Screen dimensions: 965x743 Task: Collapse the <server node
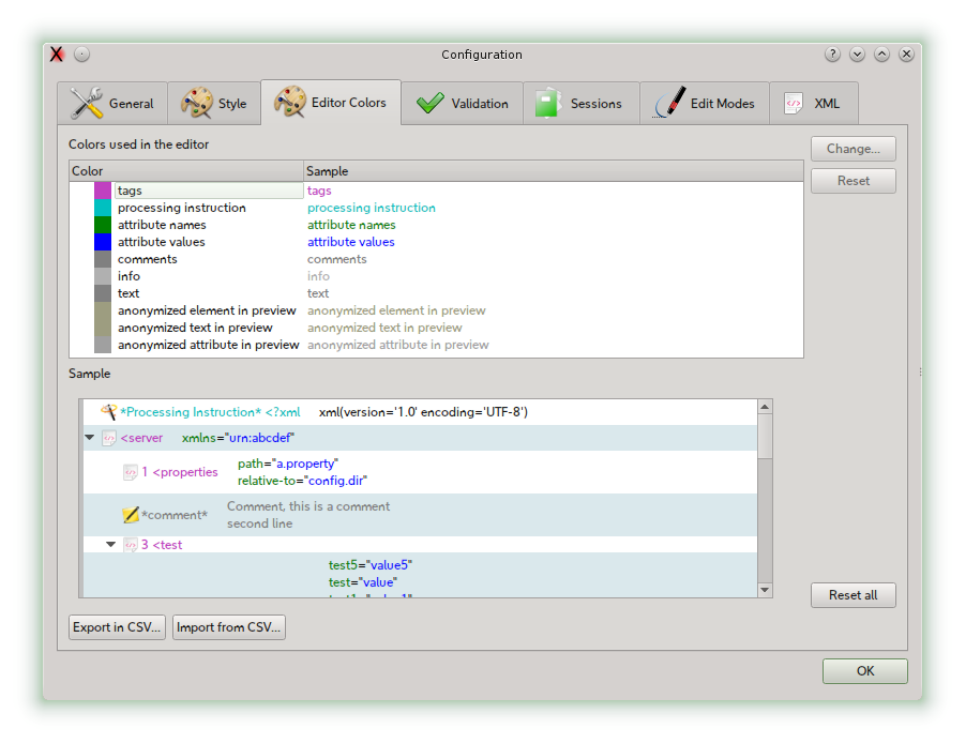pos(90,438)
